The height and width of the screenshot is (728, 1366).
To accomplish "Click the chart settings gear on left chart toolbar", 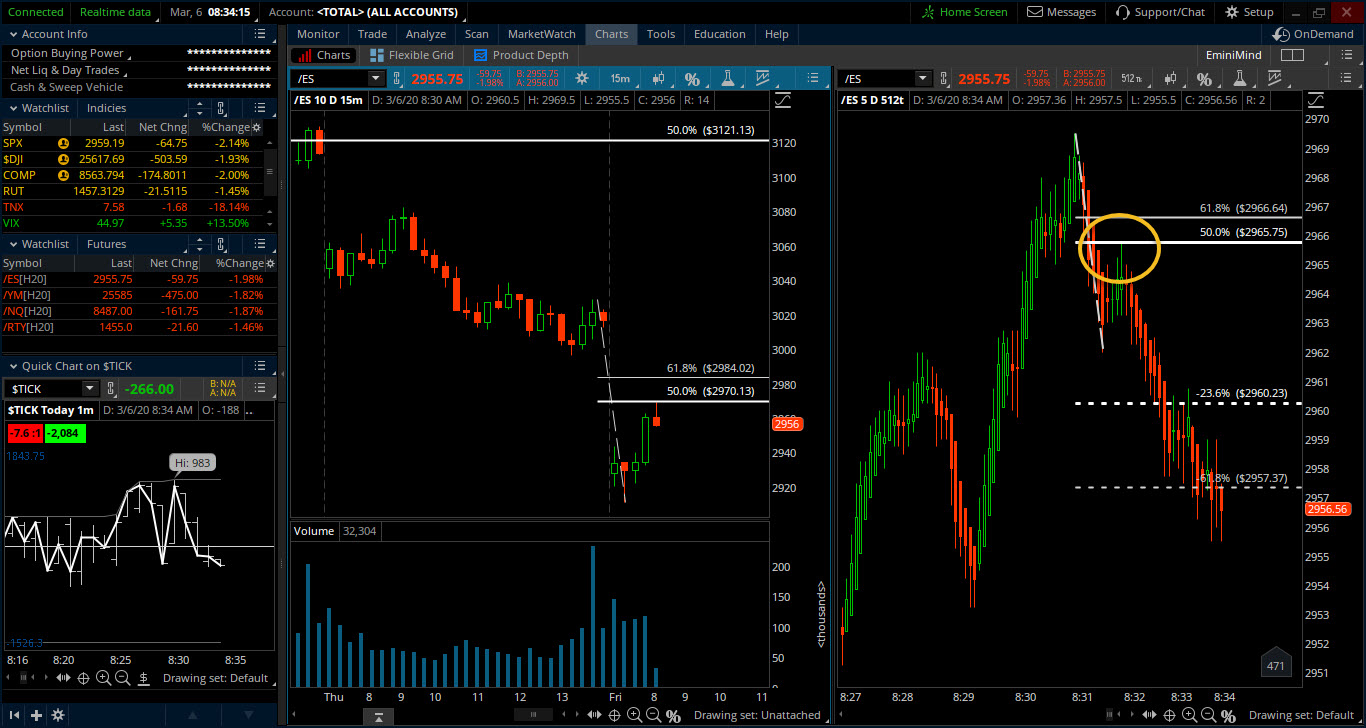I will pos(582,77).
